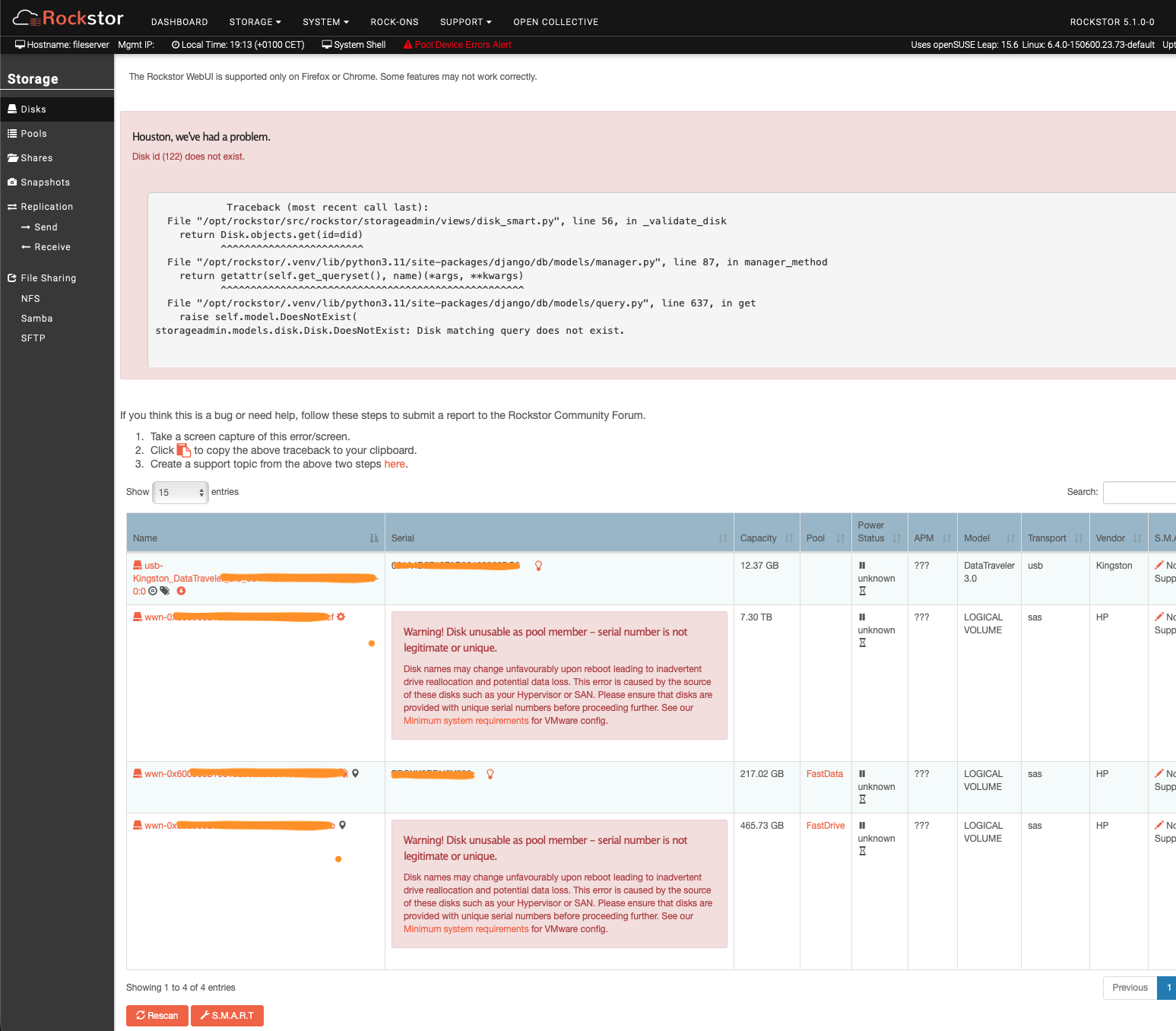This screenshot has width=1176, height=1031.
Task: Click the Pool Device Errors Alert warning
Action: tap(457, 45)
